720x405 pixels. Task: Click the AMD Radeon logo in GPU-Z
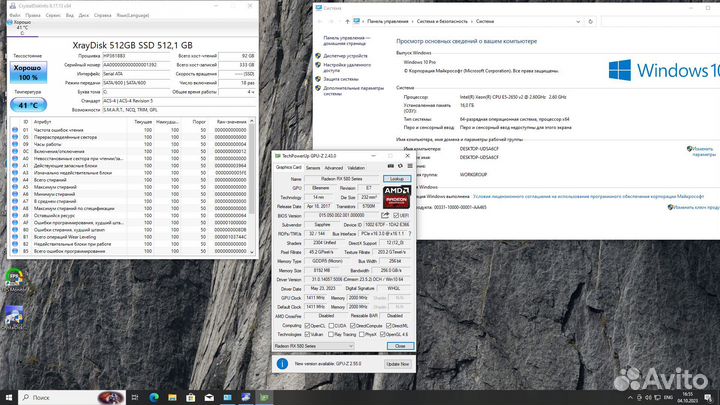(397, 197)
